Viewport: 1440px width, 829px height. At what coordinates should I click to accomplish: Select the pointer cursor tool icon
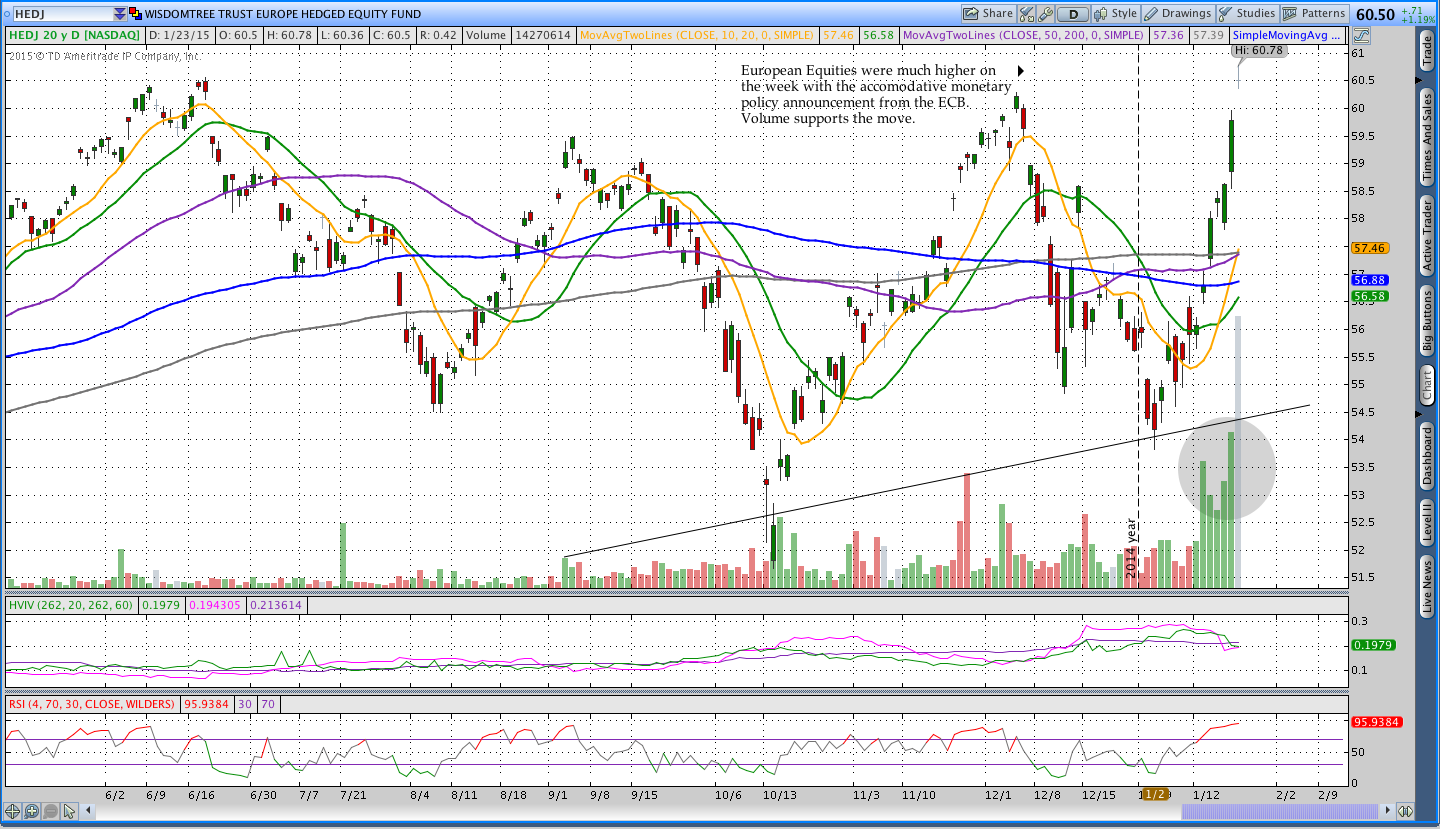(x=70, y=811)
